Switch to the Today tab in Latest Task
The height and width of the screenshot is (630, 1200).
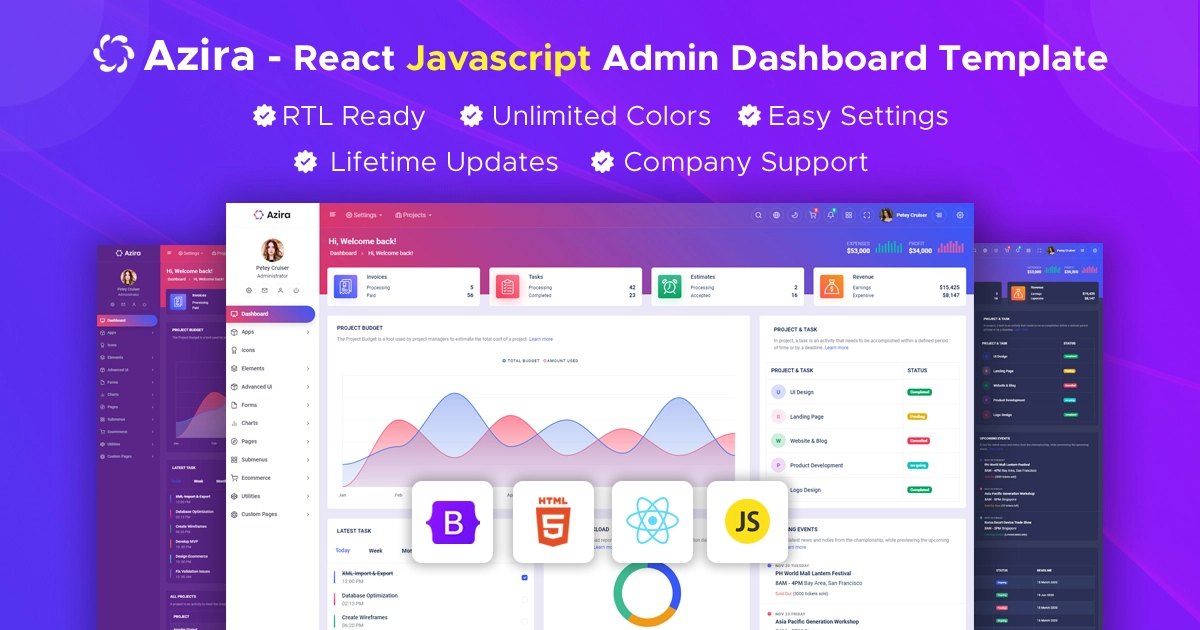[343, 550]
